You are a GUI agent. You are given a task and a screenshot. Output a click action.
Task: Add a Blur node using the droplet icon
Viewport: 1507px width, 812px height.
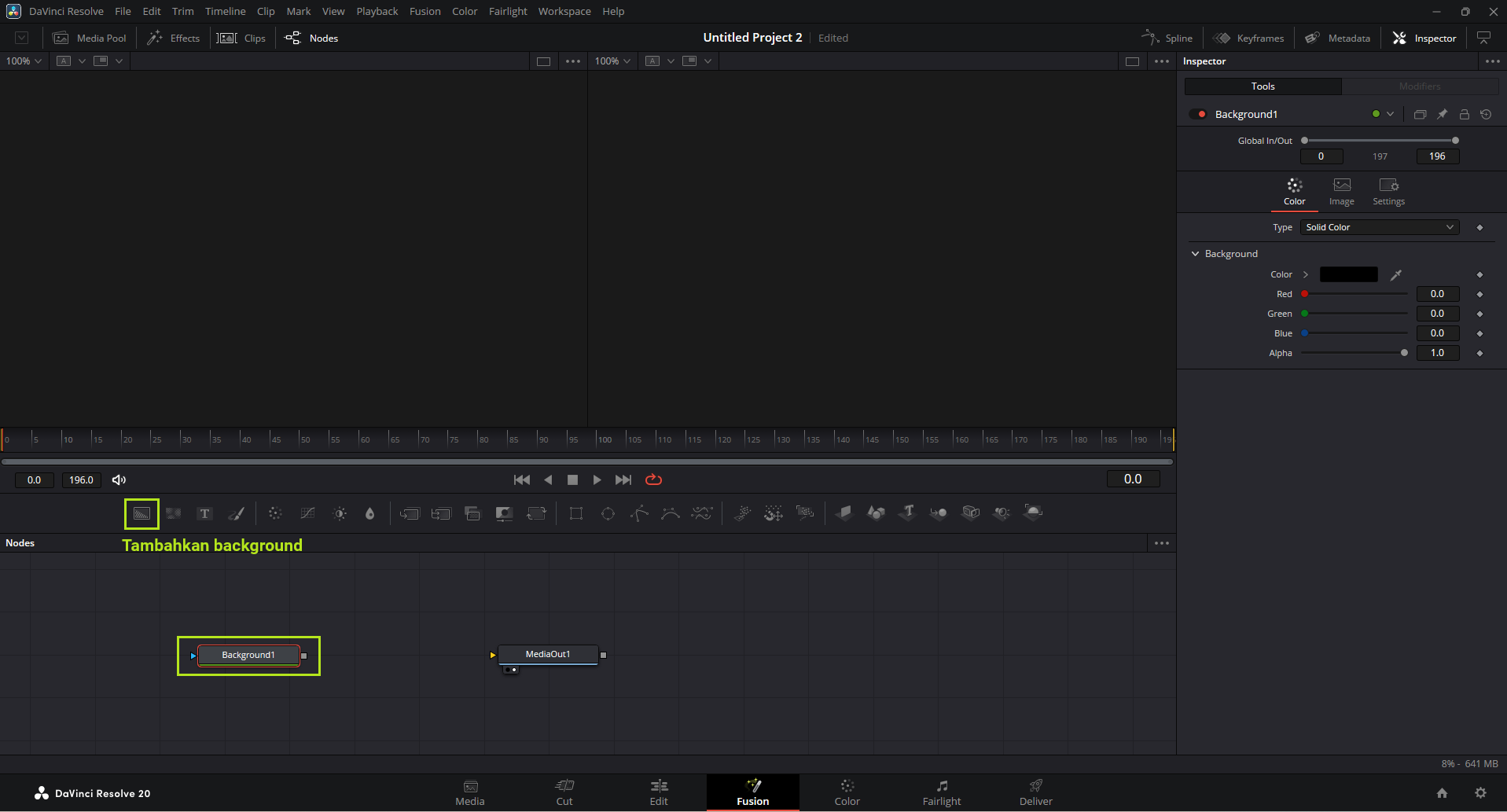click(x=369, y=514)
